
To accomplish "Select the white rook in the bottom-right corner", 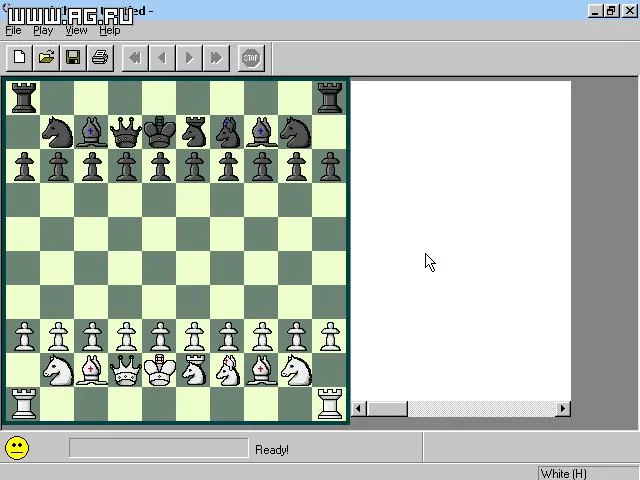I will click(x=330, y=404).
